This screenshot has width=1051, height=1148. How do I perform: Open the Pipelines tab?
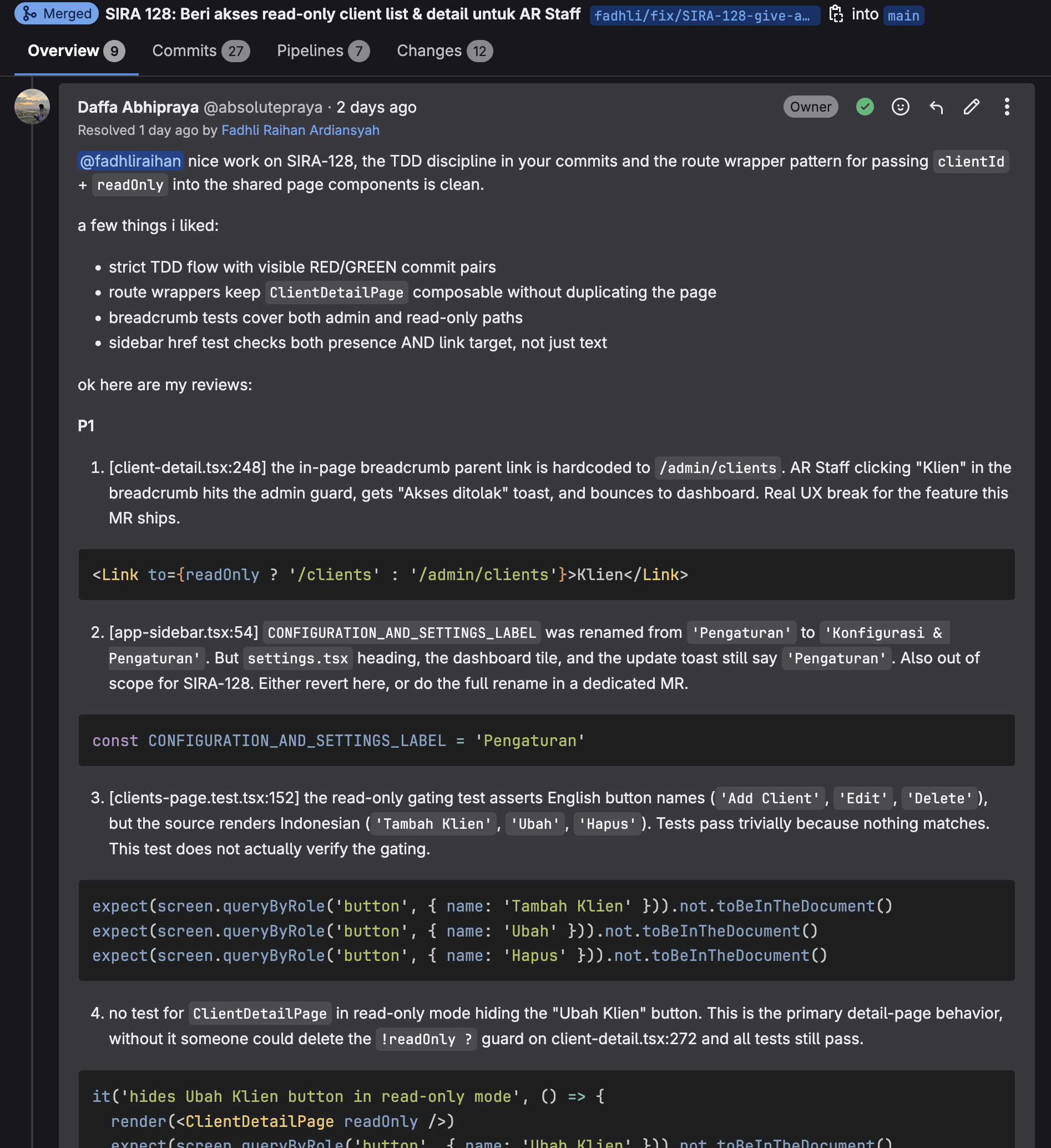click(x=323, y=51)
